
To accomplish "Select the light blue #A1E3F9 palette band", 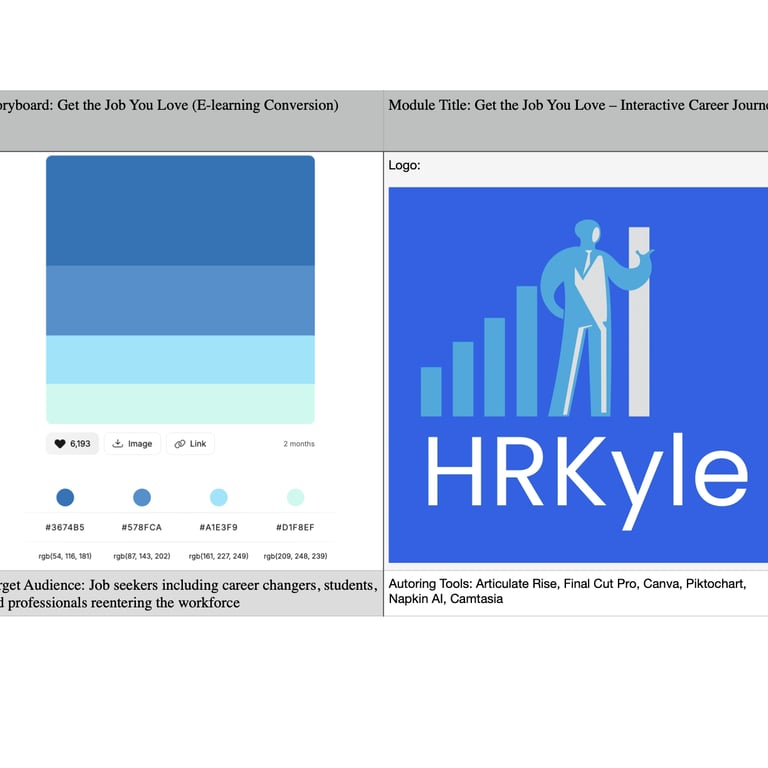I will [180, 360].
